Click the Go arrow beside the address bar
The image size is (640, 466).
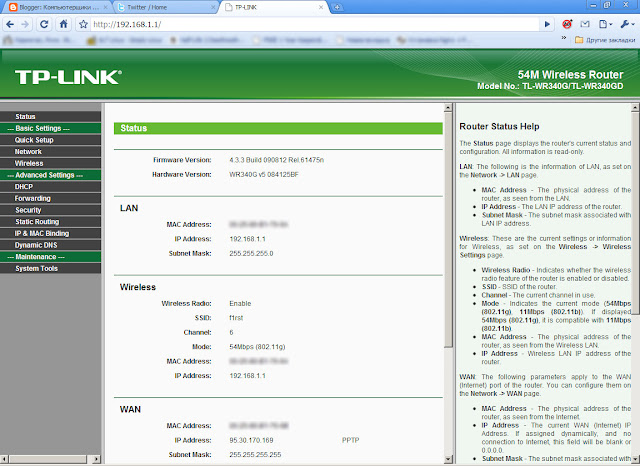(x=547, y=24)
